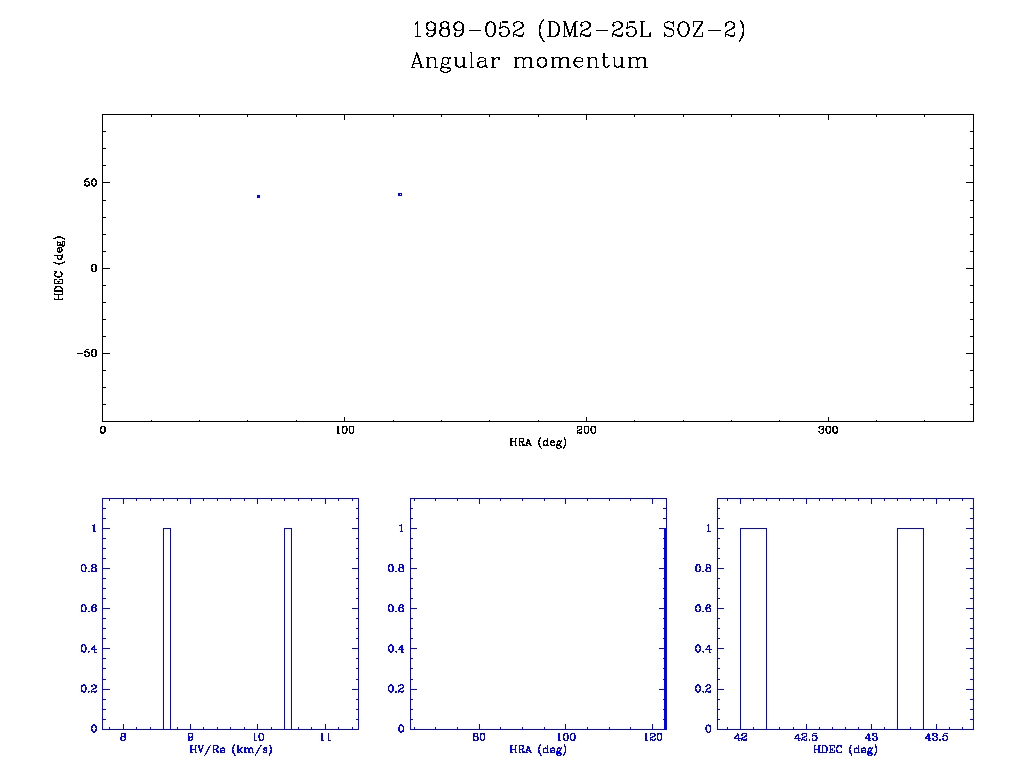
Task: Click the HRA (deg) label below scatter plot
Action: tap(537, 442)
